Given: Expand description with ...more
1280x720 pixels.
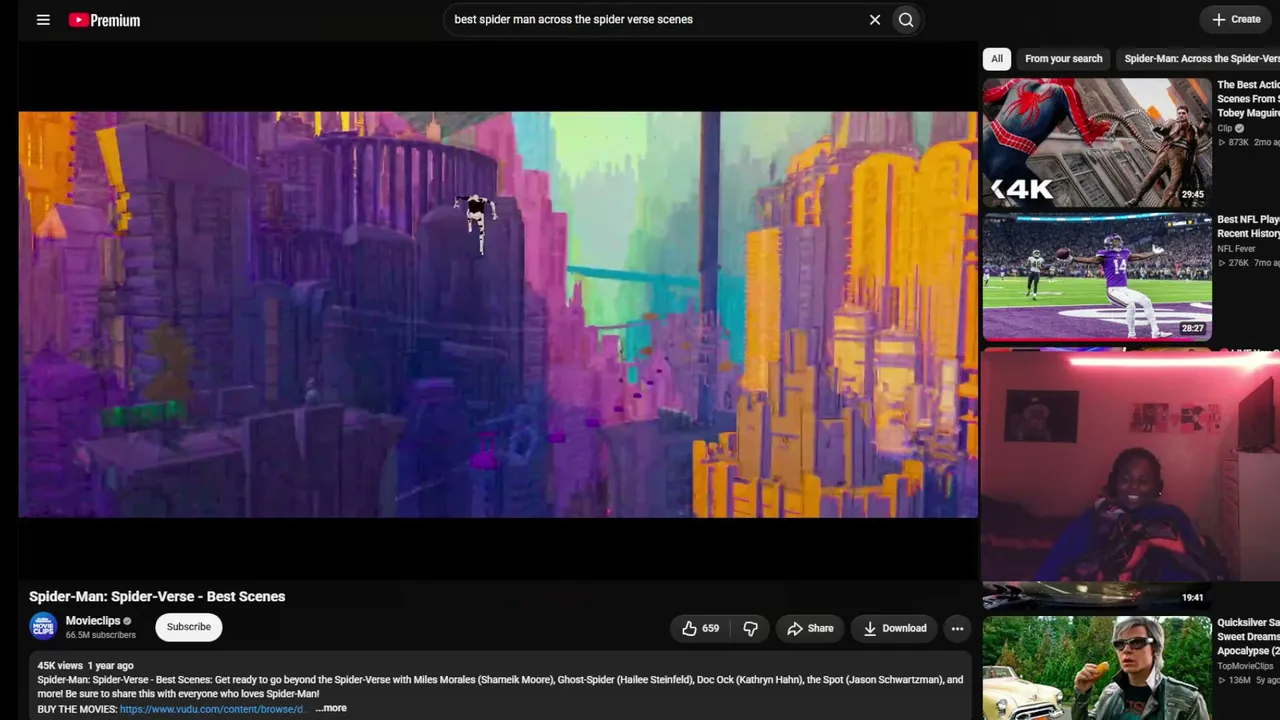Looking at the screenshot, I should 331,708.
